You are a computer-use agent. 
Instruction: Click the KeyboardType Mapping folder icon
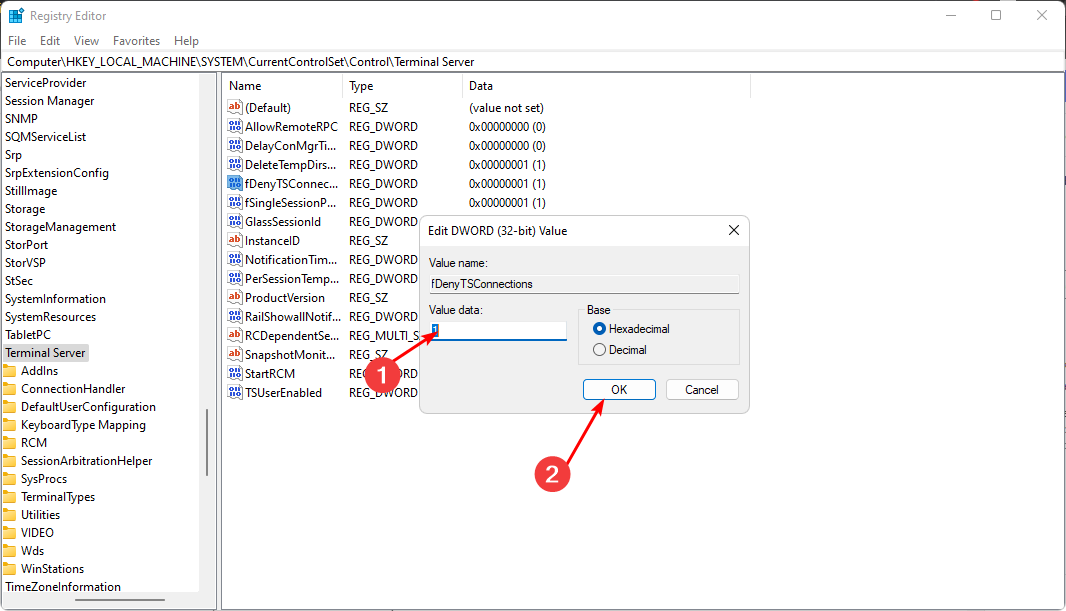coord(9,425)
